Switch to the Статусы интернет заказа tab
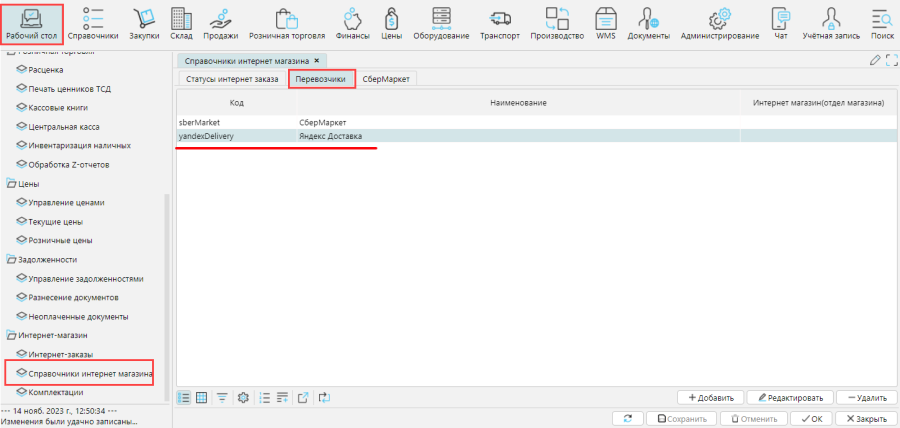900x428 pixels. point(232,79)
